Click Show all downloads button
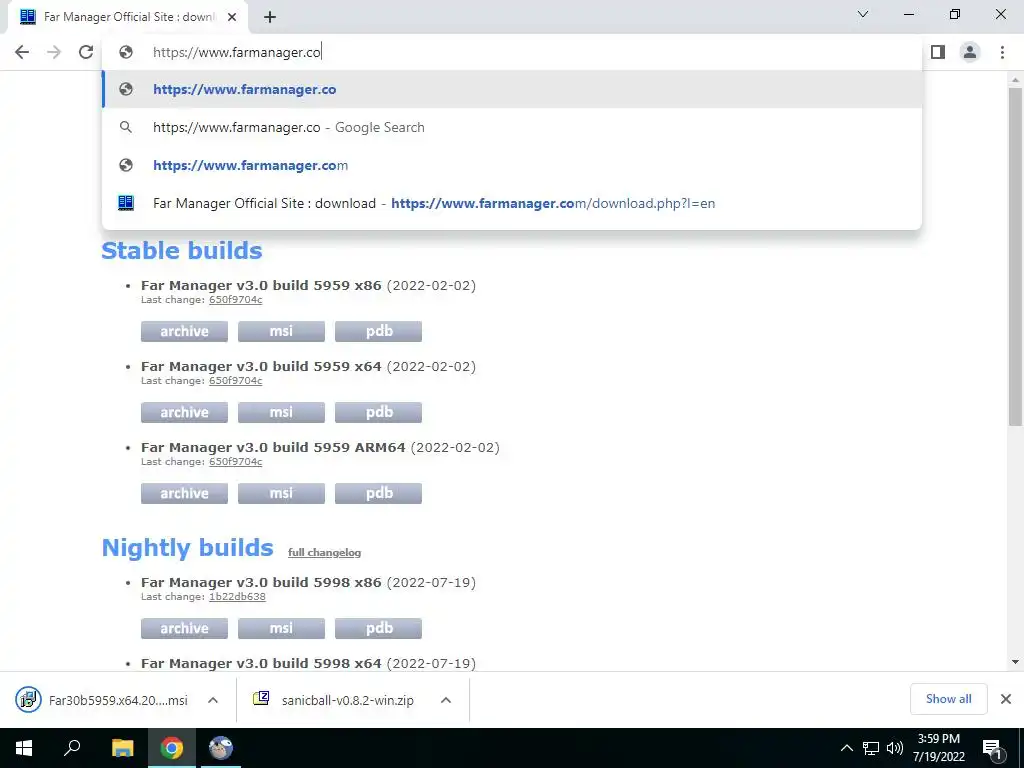 tap(948, 699)
